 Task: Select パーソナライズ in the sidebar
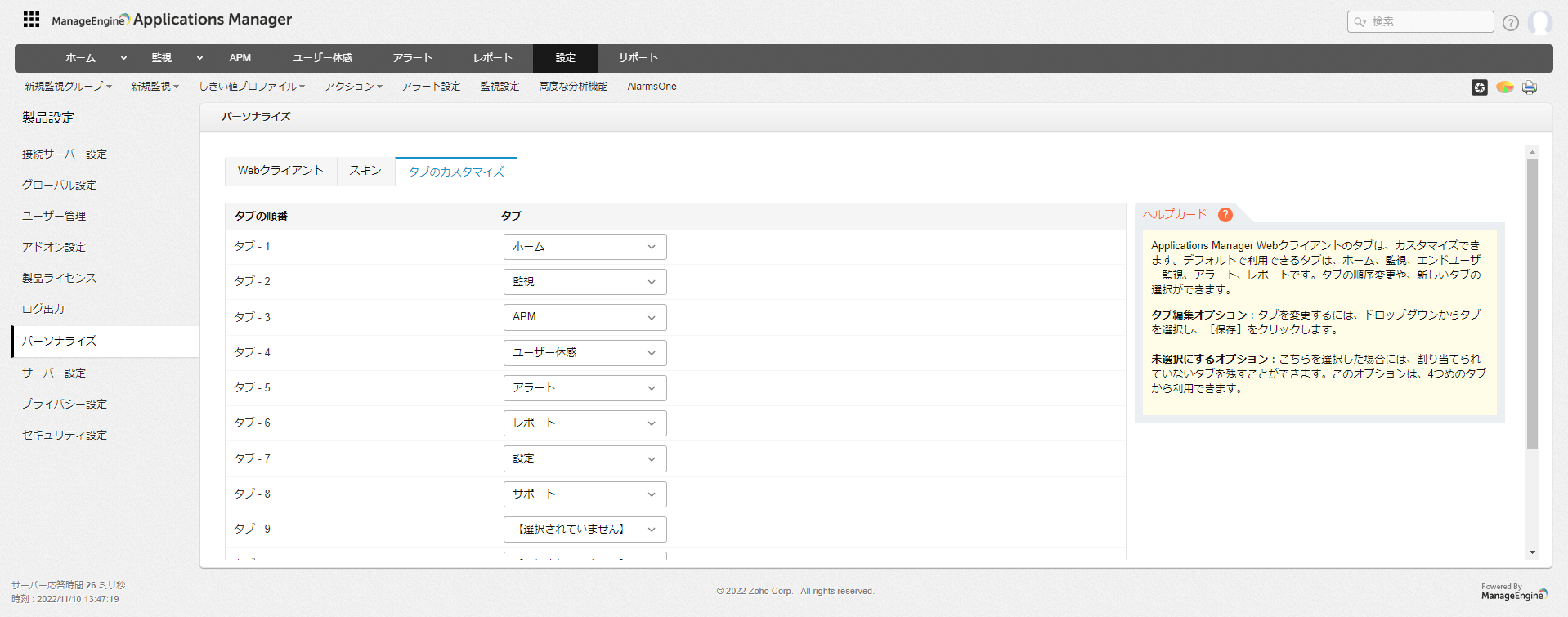105,342
